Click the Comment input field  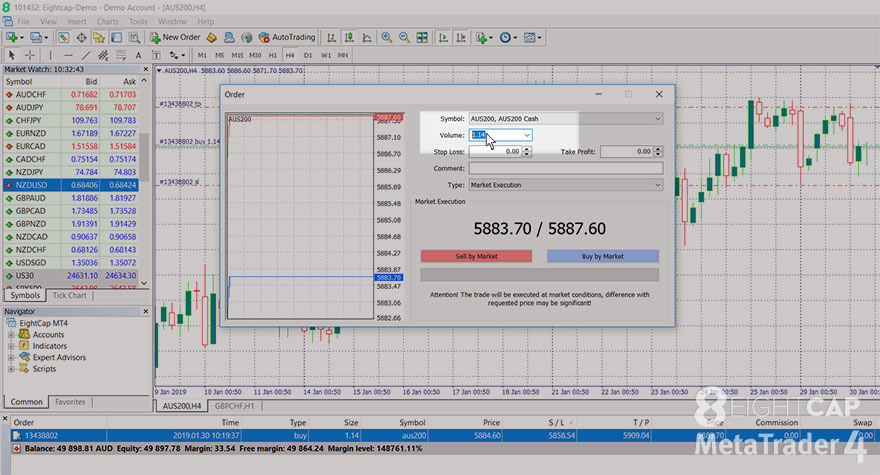tap(566, 168)
